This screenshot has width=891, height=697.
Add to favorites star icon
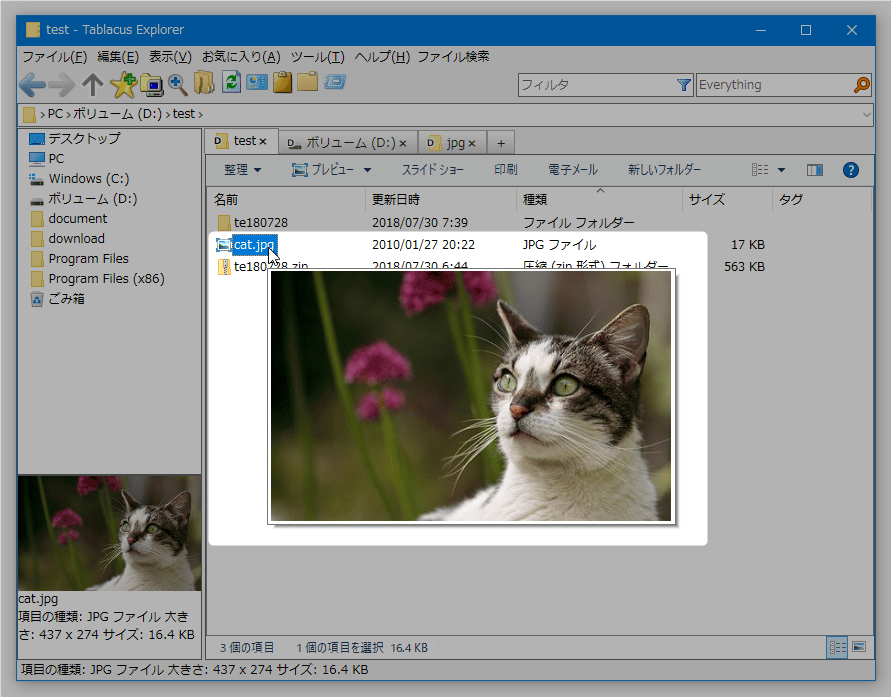click(x=123, y=84)
